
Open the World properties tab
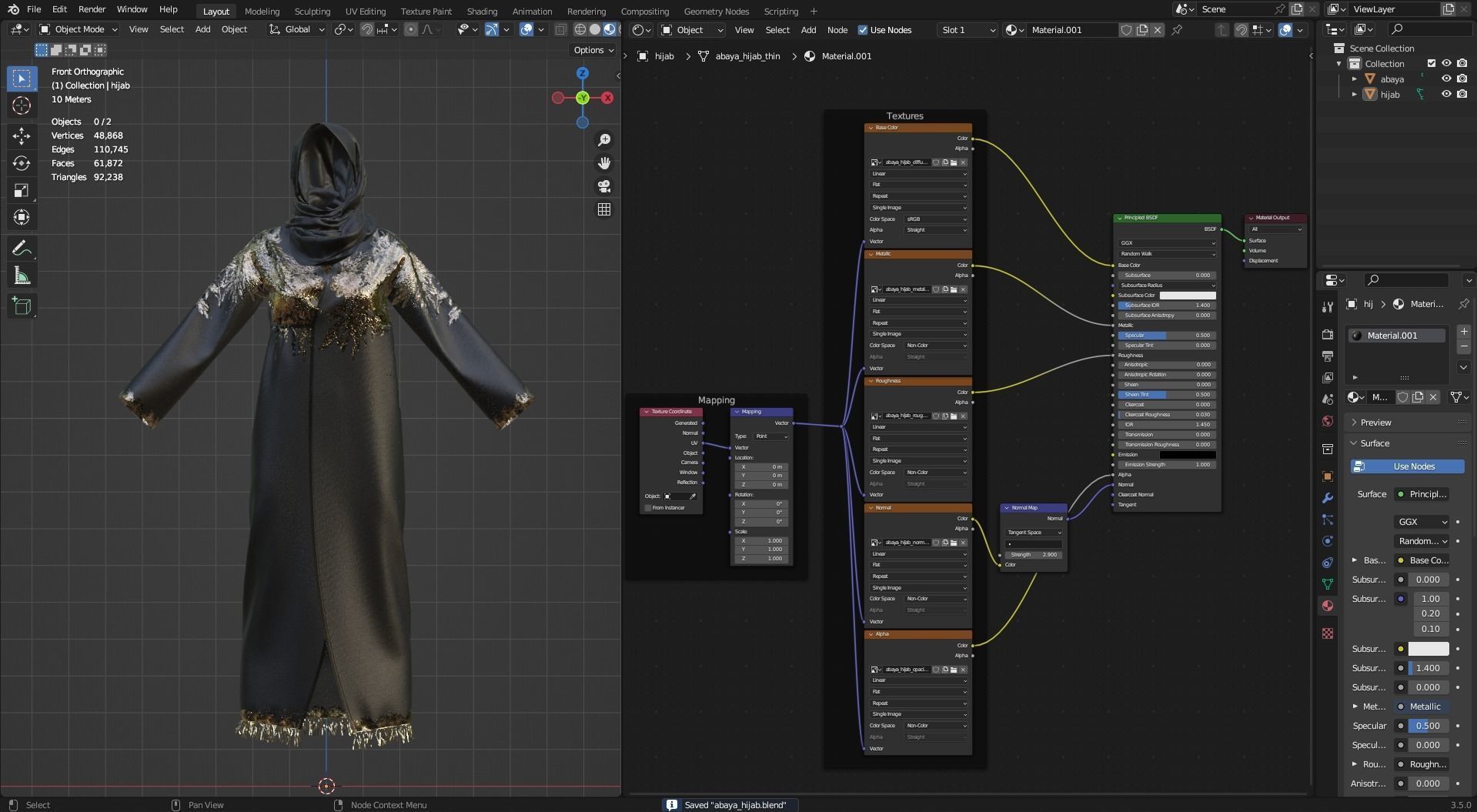click(1328, 421)
